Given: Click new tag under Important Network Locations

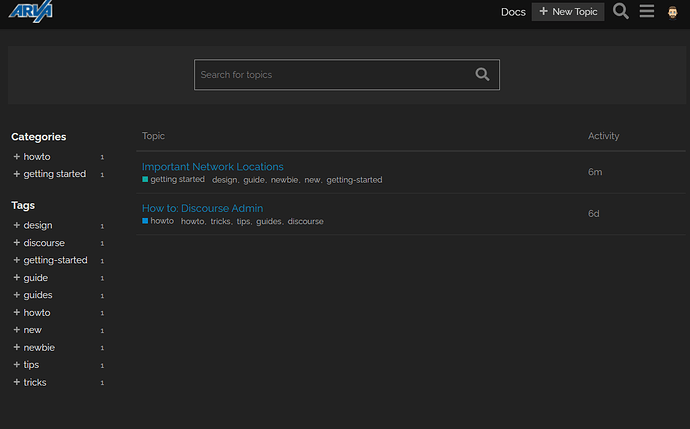Looking at the screenshot, I should (312, 180).
